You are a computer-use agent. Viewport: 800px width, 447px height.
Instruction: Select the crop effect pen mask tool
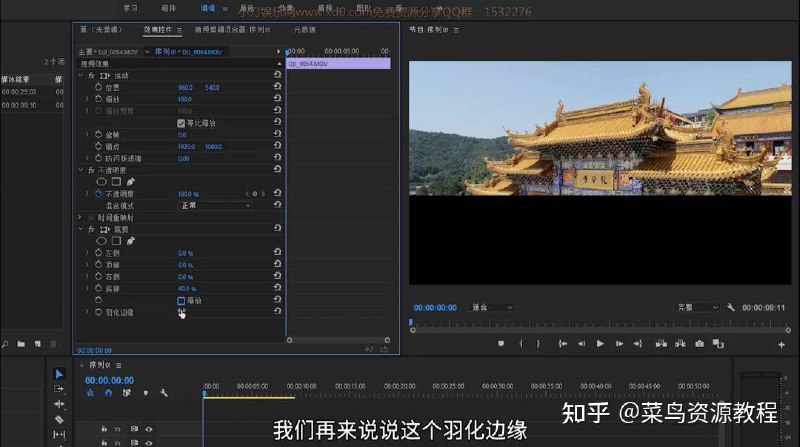click(x=131, y=241)
